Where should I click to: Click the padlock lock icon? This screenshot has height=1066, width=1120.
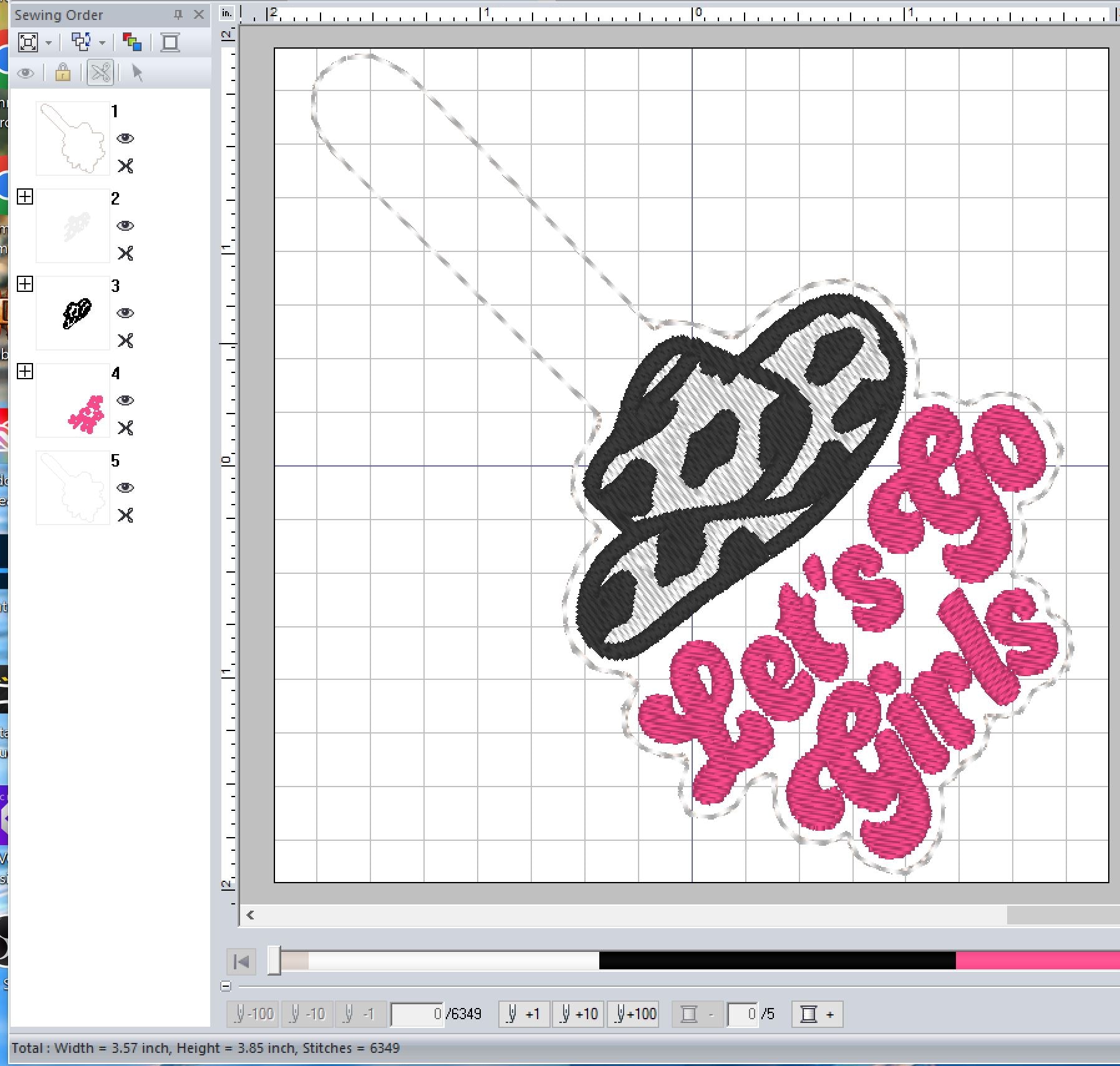pos(62,73)
